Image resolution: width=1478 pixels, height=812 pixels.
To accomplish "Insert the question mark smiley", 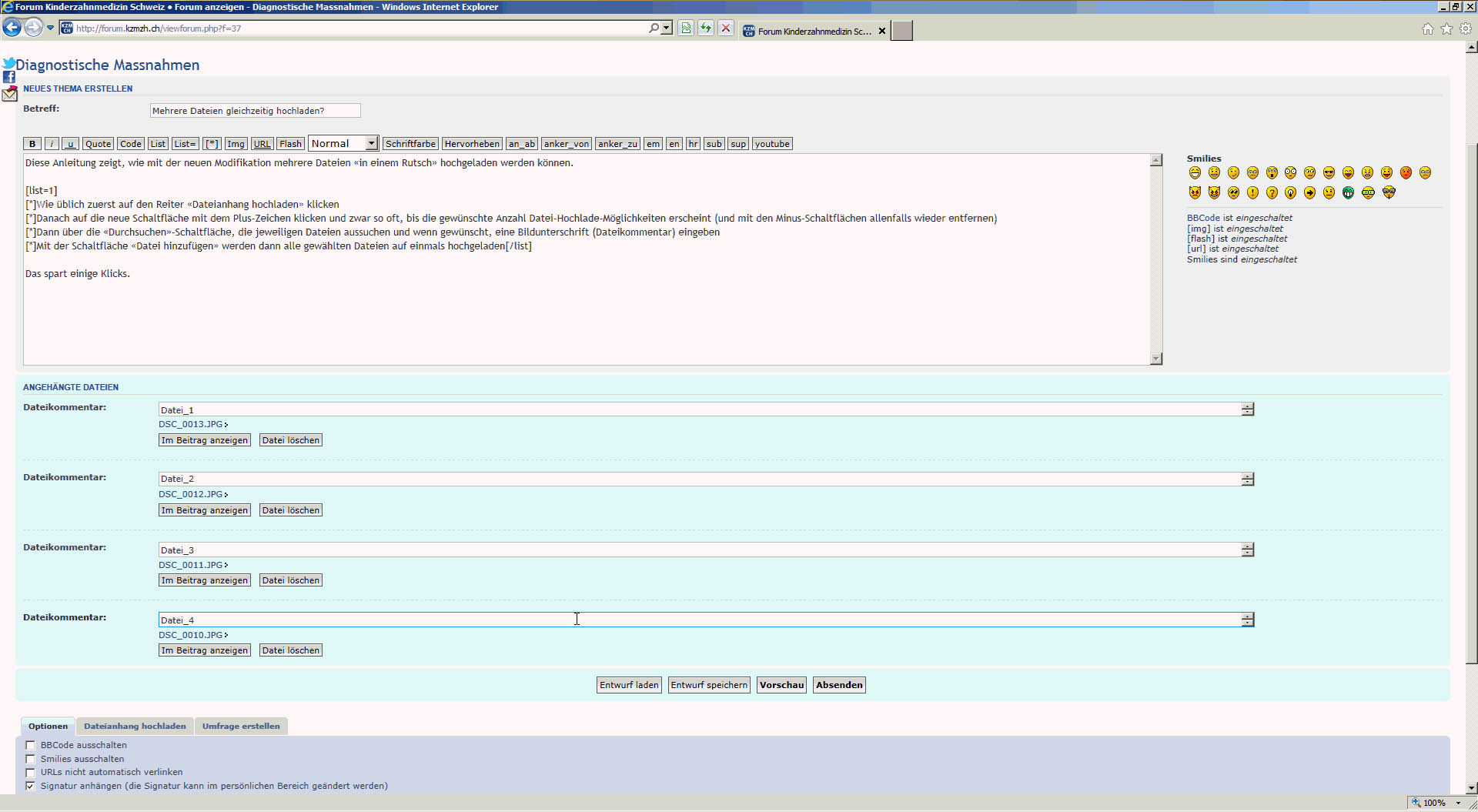I will [x=1272, y=192].
